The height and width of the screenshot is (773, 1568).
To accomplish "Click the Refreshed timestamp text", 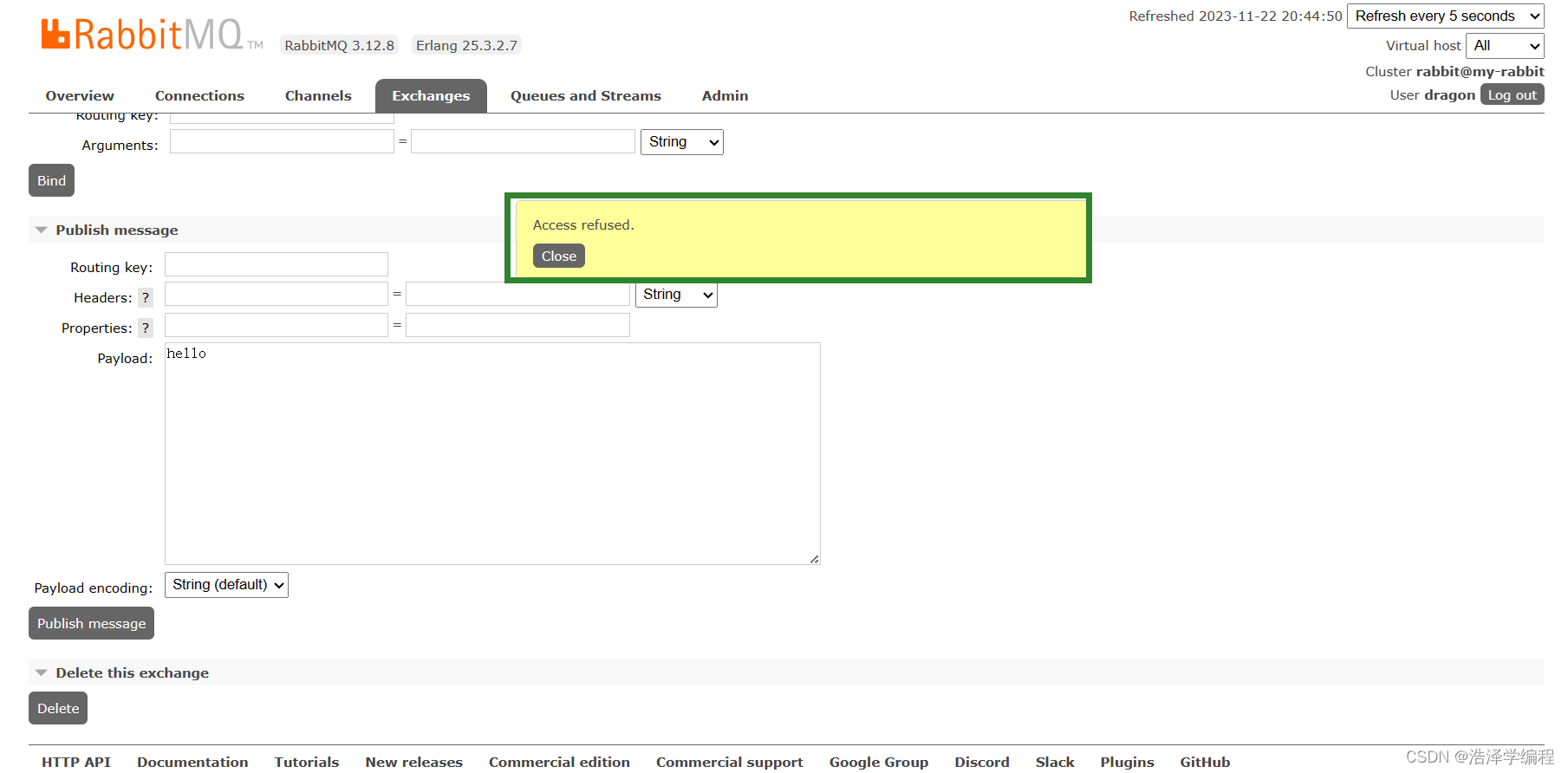I will tap(1235, 16).
